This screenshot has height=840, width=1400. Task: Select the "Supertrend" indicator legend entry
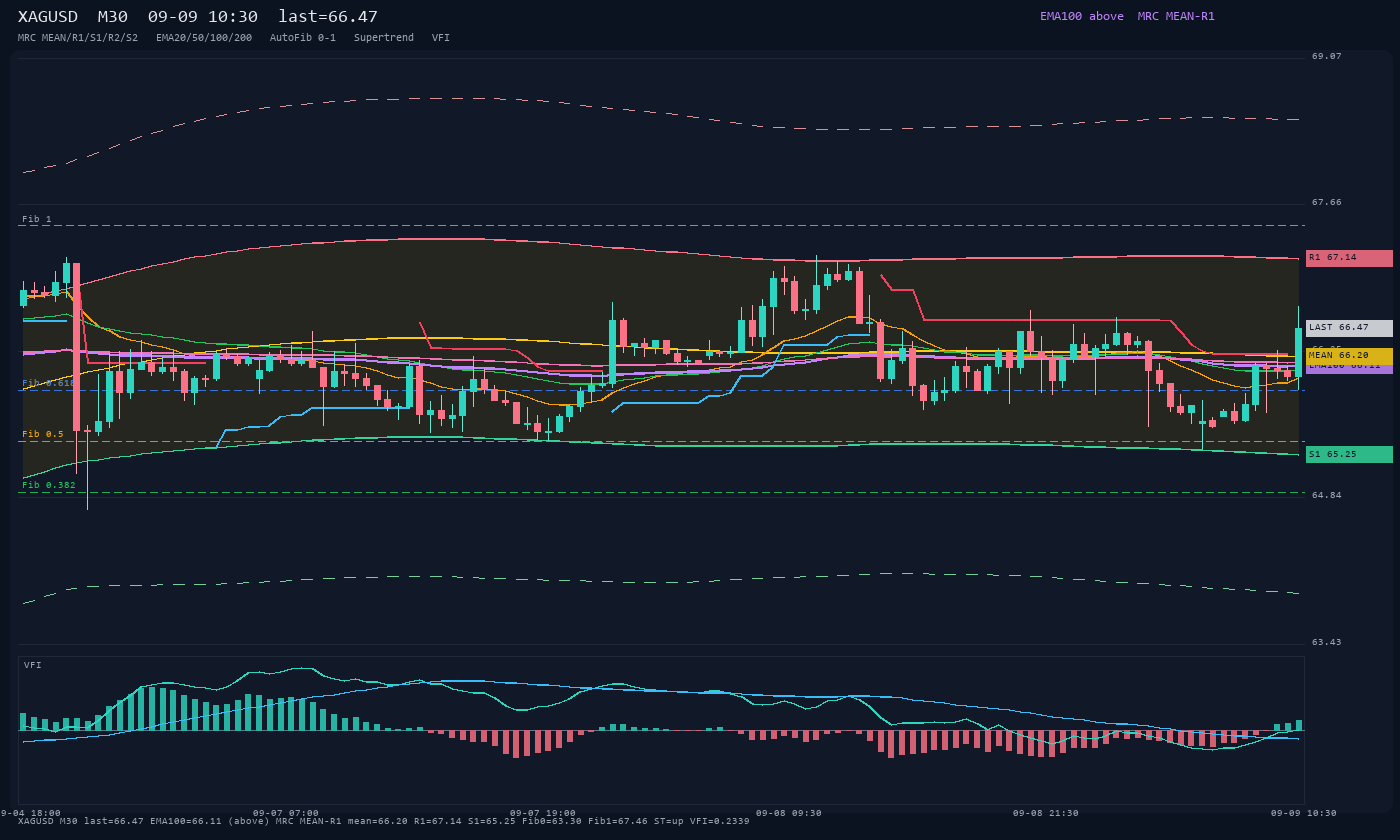tap(384, 38)
